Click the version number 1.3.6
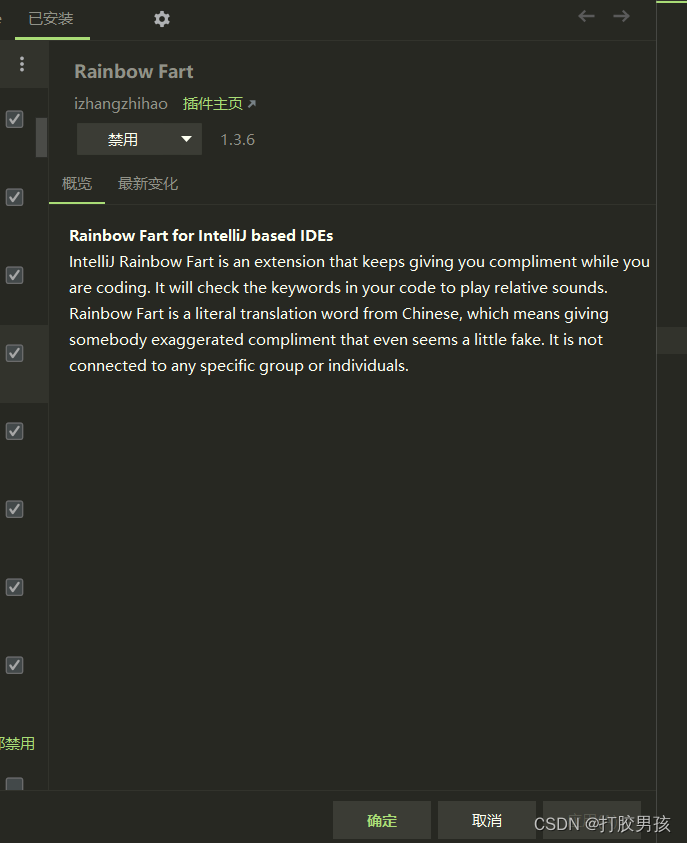Viewport: 687px width, 843px height. point(238,140)
